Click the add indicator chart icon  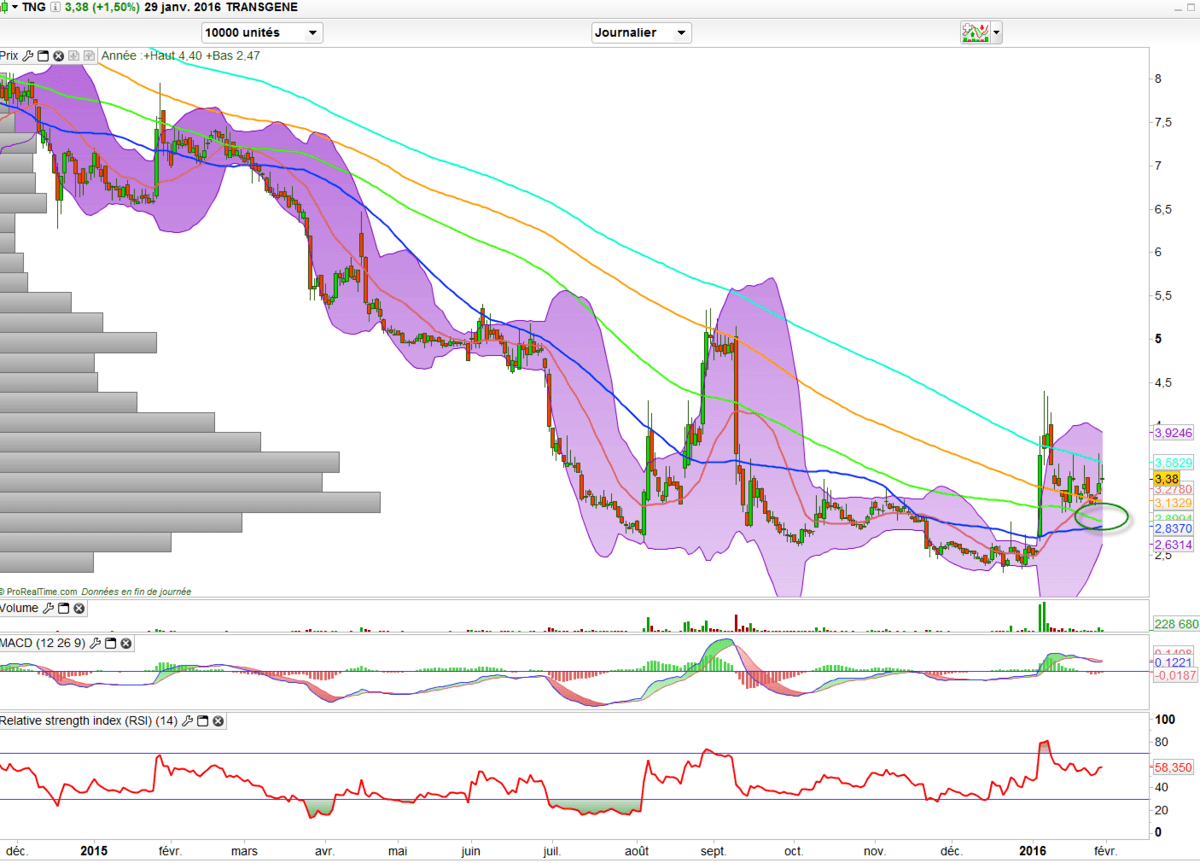point(974,33)
